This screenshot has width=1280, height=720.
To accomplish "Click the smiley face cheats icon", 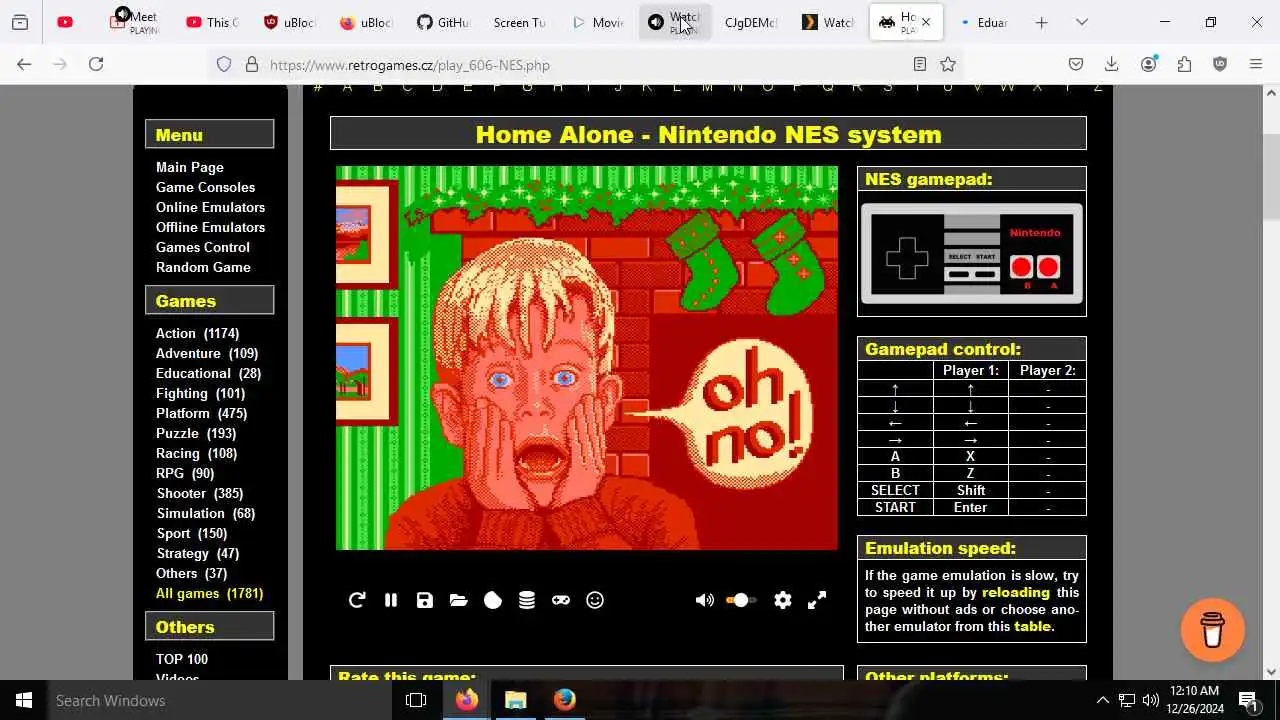I will [595, 600].
